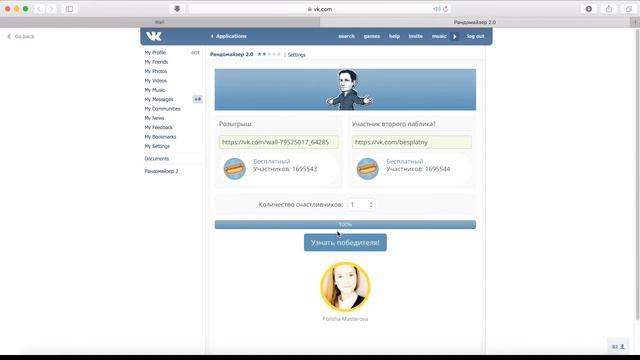Screen dimensions: 640x360
Task: Open My Profile from sidebar
Action: (155, 53)
